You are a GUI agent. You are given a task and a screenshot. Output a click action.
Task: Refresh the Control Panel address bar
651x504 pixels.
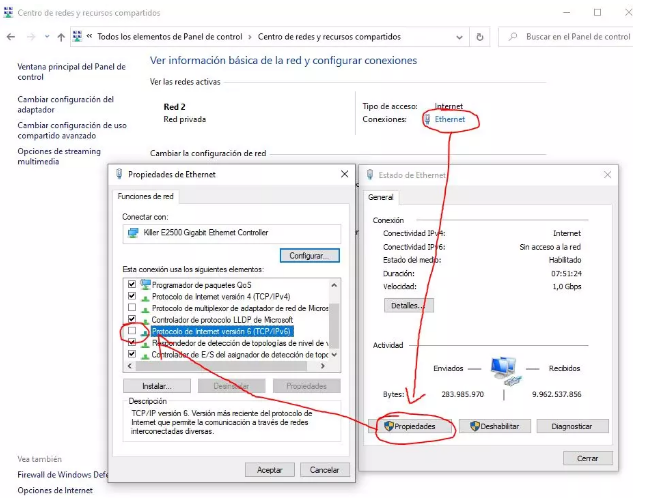(481, 37)
